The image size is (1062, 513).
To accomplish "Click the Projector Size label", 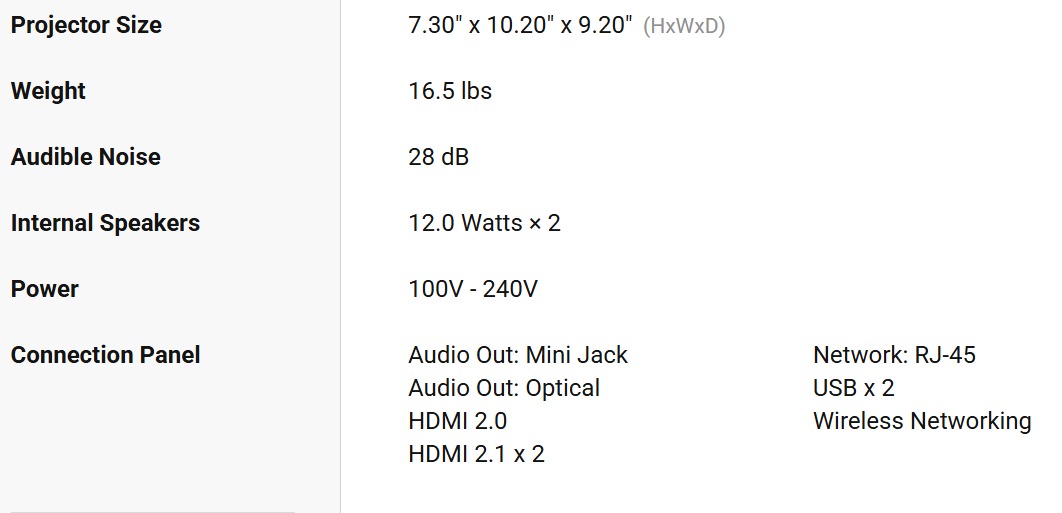I will pyautogui.click(x=86, y=25).
